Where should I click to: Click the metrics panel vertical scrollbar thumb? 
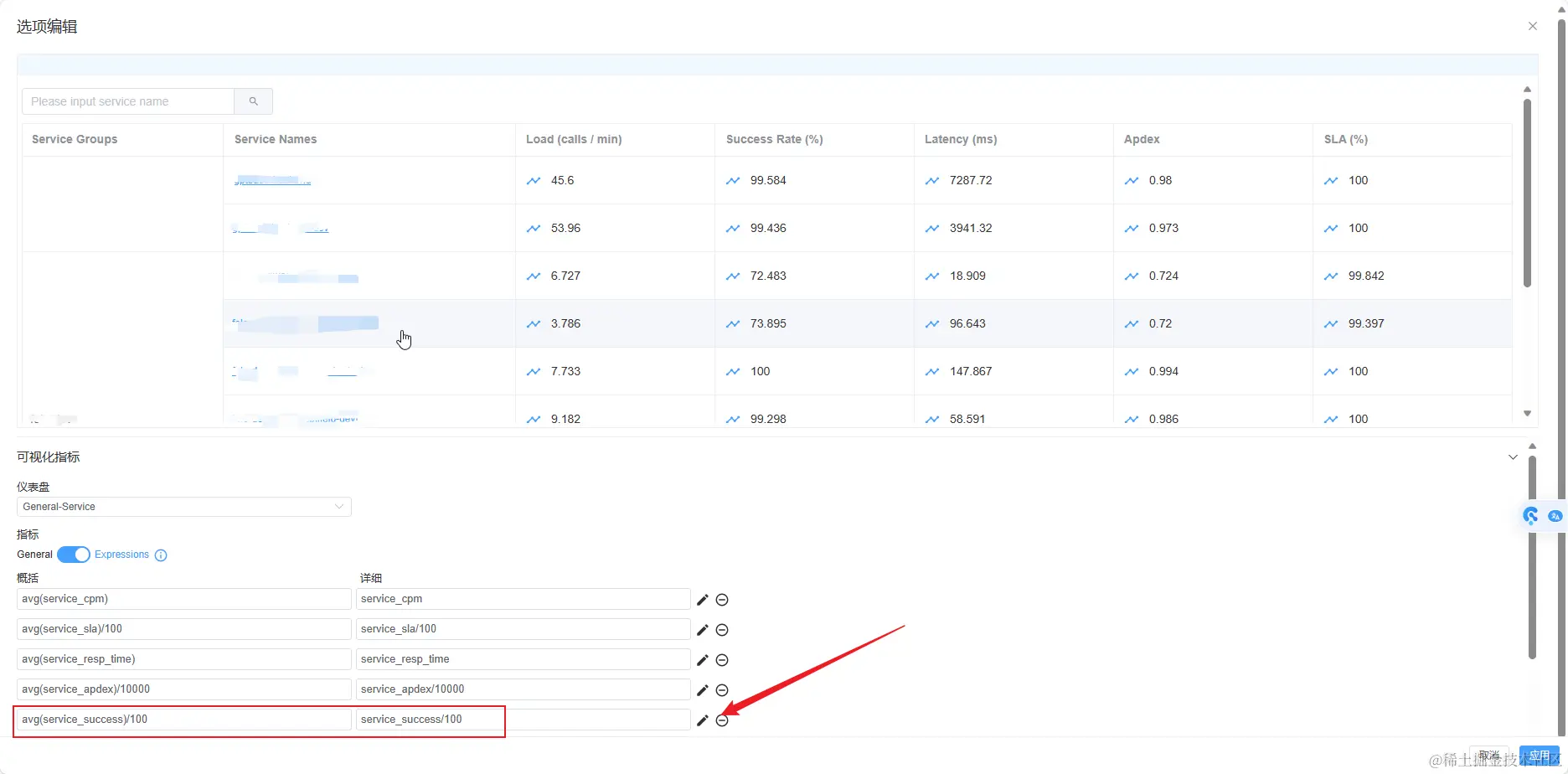pyautogui.click(x=1532, y=557)
